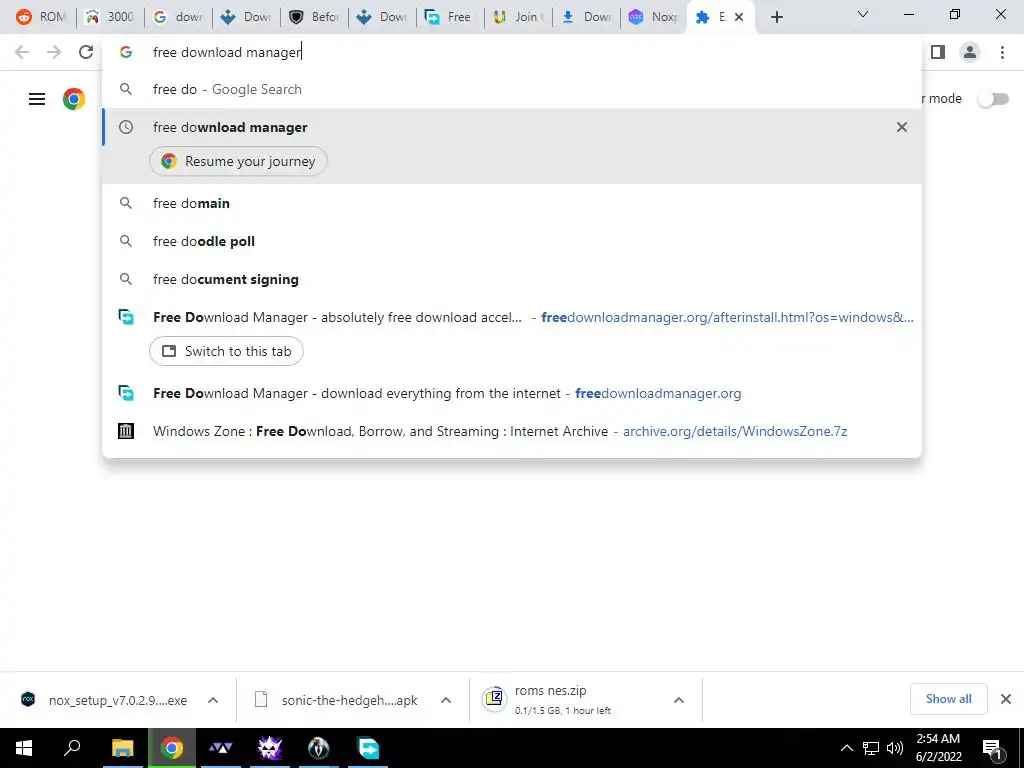Open the Windows Zone Internet Archive suggestion
This screenshot has width=1024, height=768.
point(512,431)
